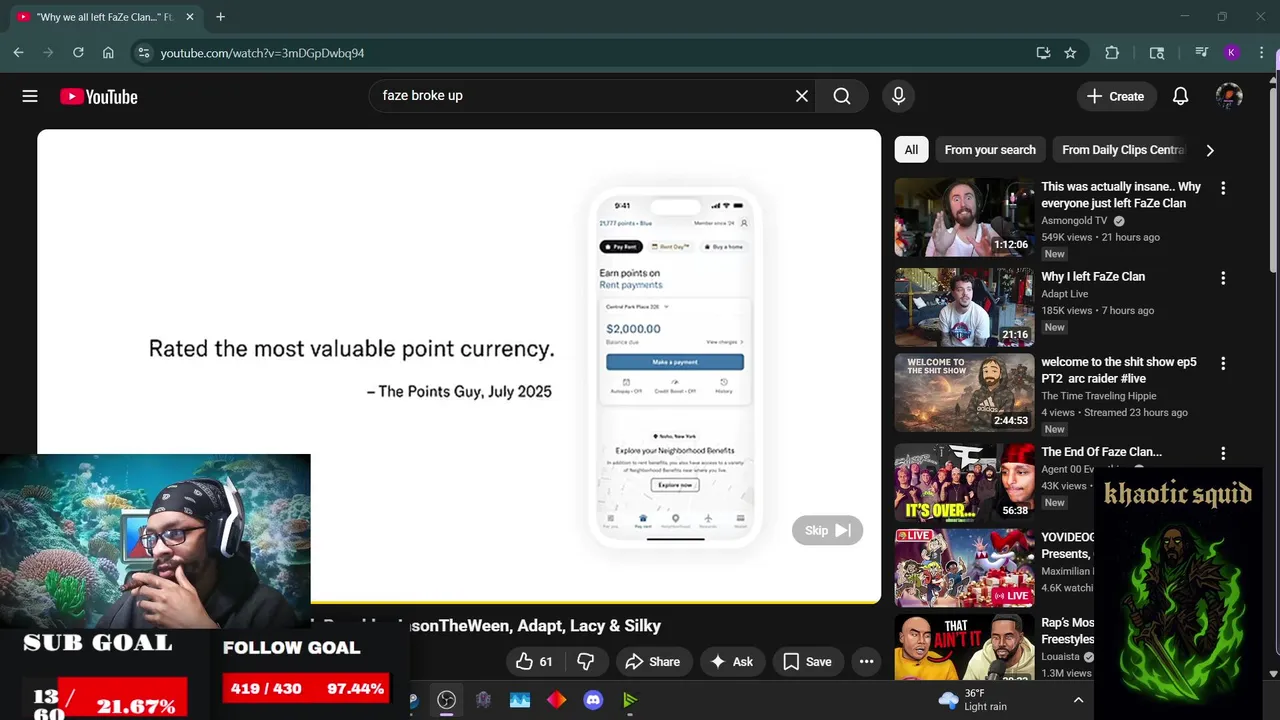
Task: Click the youtube.com address bar URL
Action: coord(262,53)
